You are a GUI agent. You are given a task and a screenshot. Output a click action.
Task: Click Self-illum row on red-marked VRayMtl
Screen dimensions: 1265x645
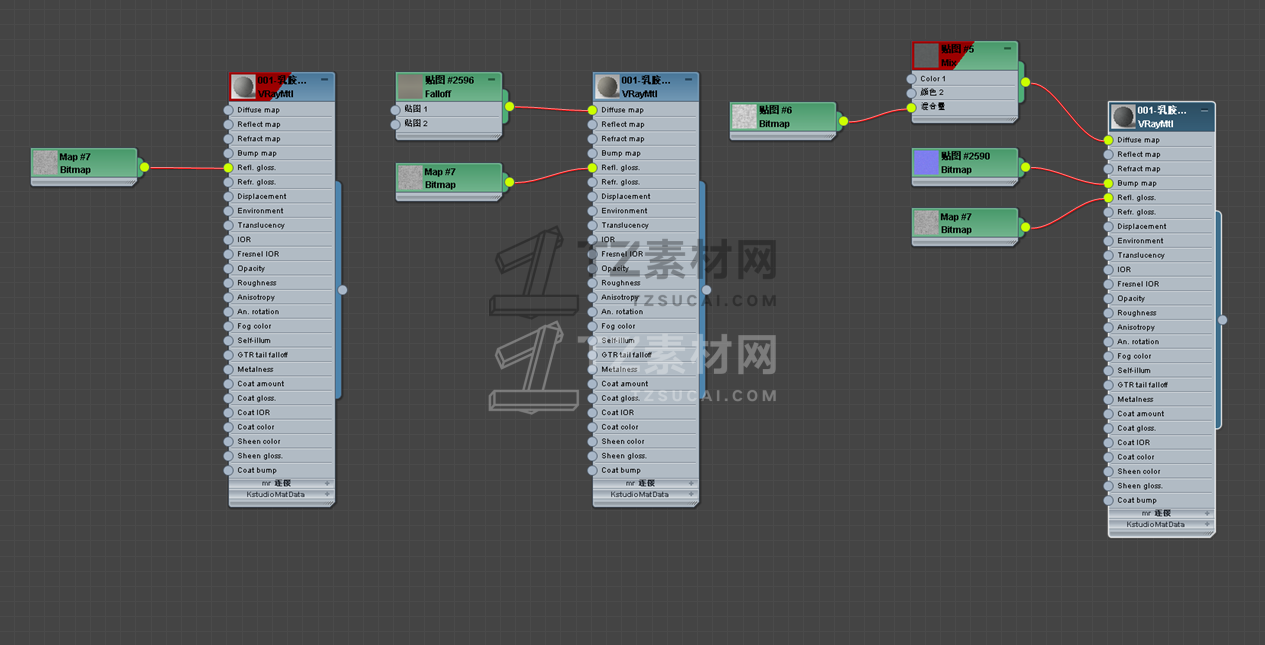281,340
